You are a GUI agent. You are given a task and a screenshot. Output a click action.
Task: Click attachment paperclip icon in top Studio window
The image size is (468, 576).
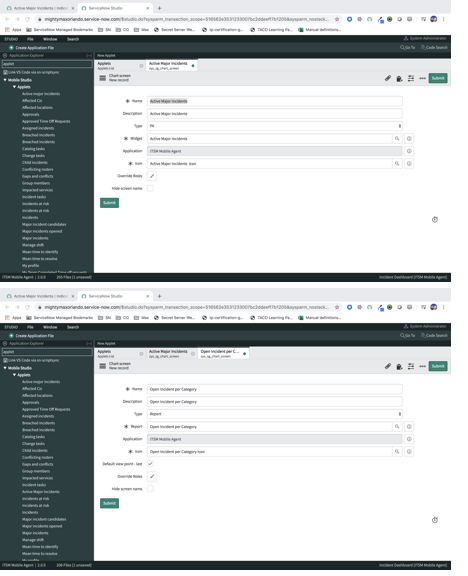tap(388, 78)
